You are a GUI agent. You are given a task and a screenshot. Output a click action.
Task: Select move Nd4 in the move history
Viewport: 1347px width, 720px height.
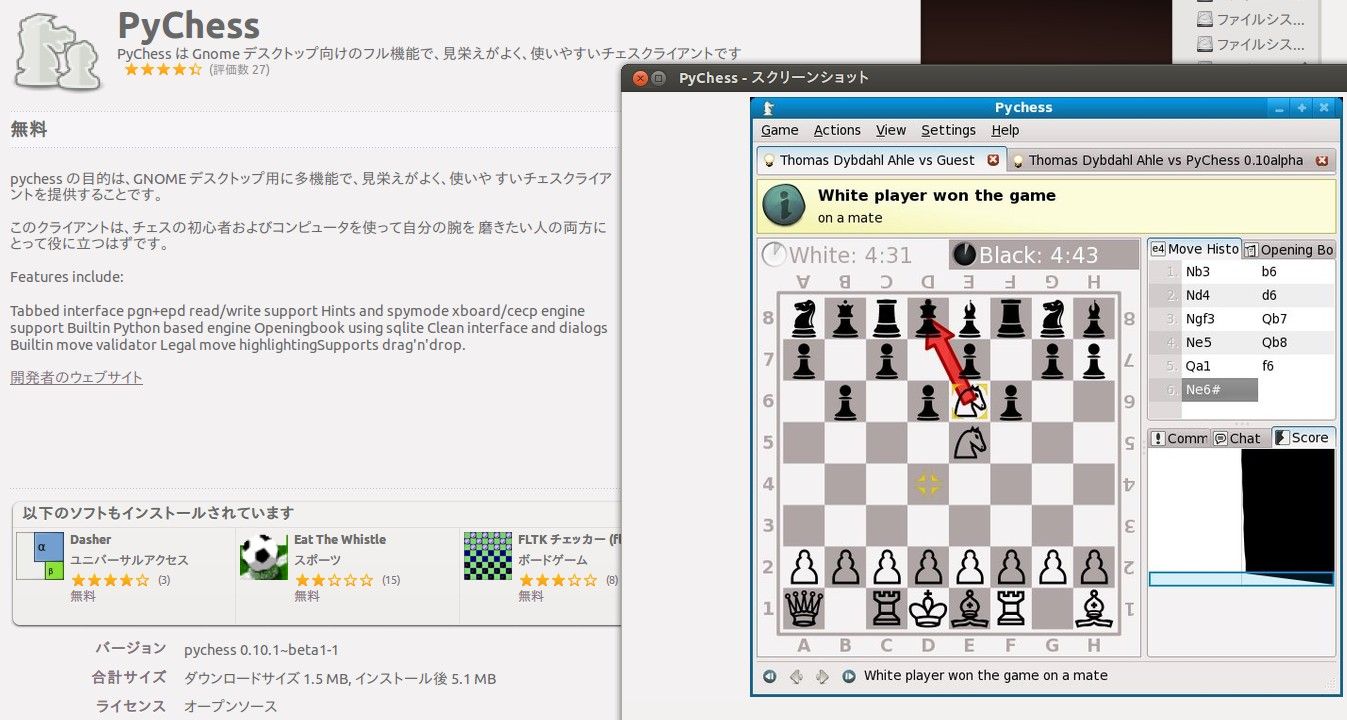(1198, 295)
